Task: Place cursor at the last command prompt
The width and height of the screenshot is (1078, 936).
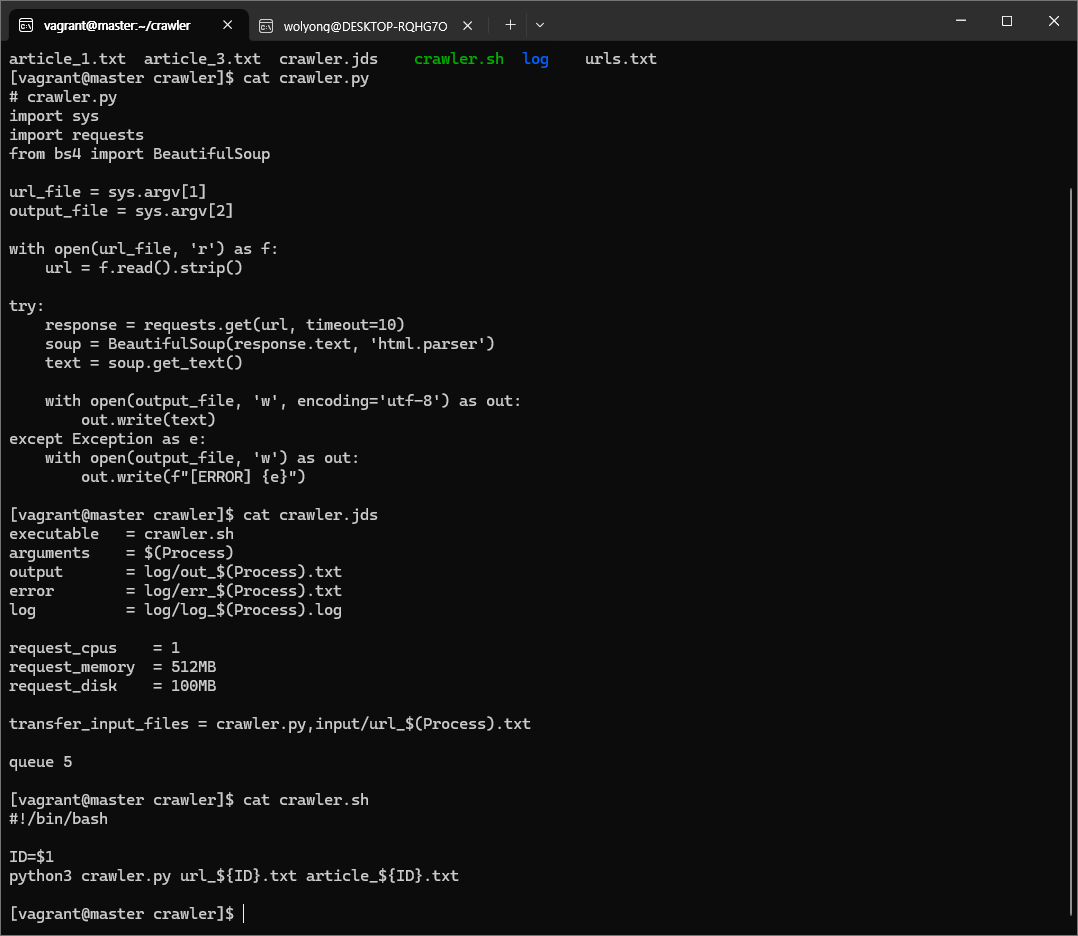Action: tap(243, 914)
